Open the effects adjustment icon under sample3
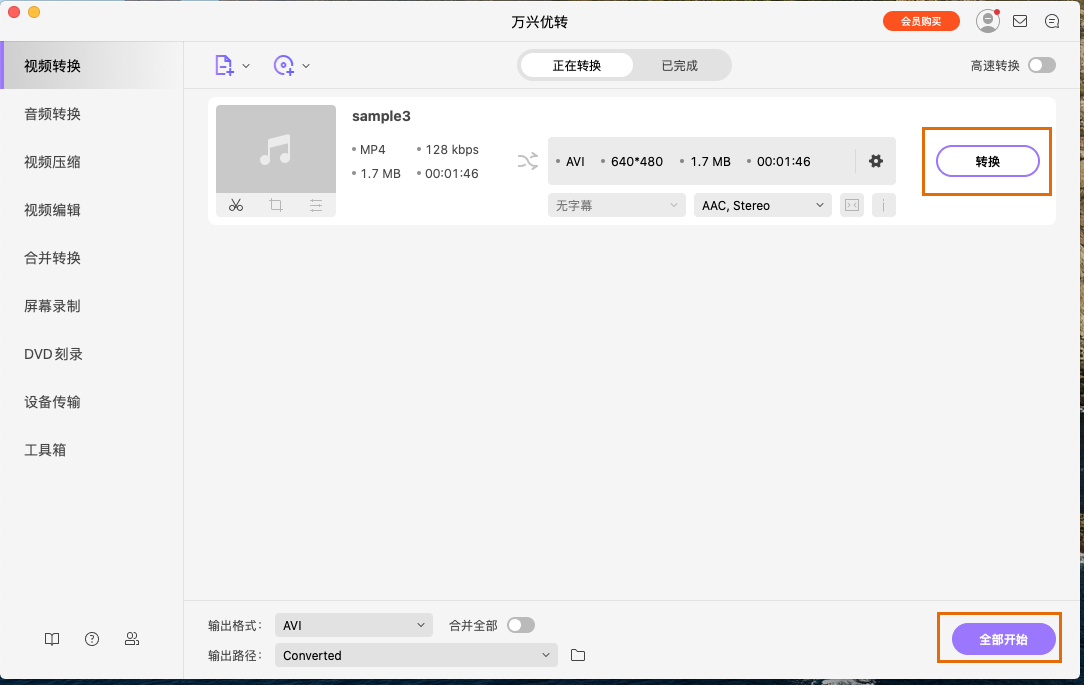This screenshot has width=1084, height=685. (x=316, y=205)
